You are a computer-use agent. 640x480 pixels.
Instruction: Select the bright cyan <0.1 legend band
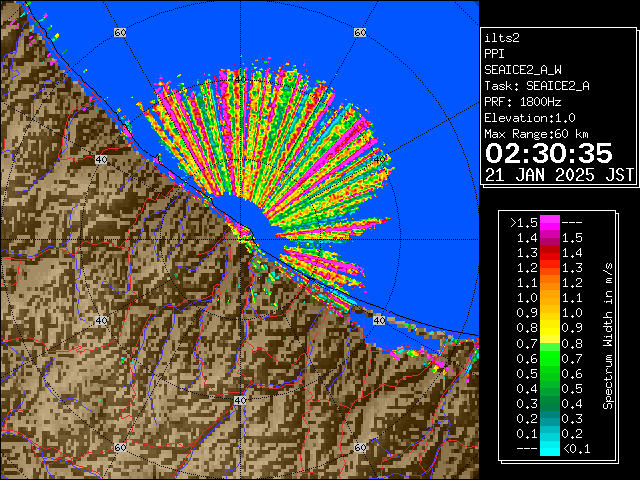550,449
